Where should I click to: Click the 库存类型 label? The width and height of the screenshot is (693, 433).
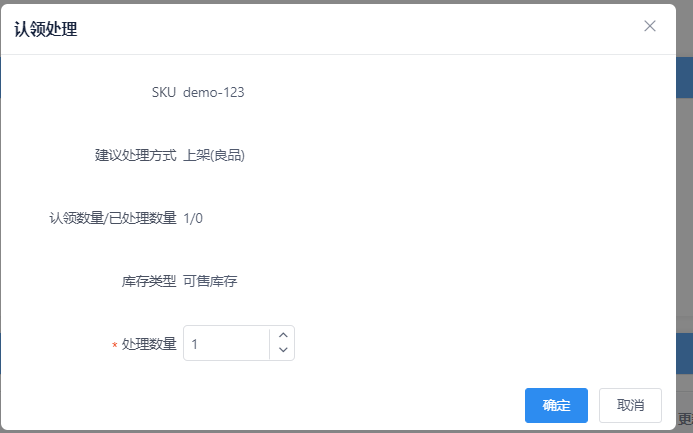149,281
